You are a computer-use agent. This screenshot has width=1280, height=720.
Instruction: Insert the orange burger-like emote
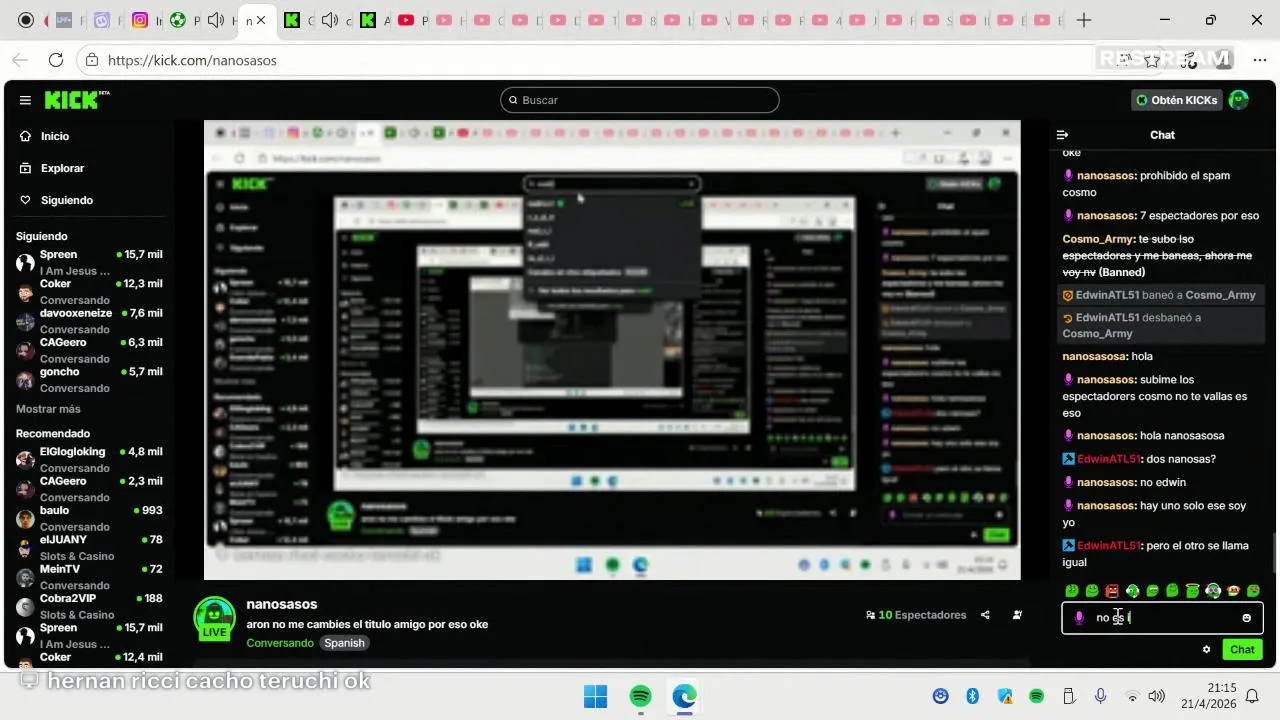[1233, 591]
